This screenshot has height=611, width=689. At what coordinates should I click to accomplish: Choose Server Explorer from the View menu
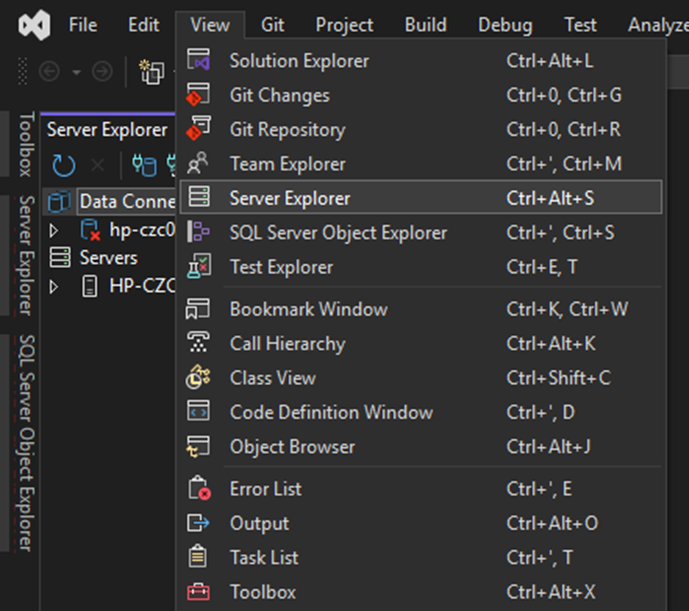click(290, 198)
